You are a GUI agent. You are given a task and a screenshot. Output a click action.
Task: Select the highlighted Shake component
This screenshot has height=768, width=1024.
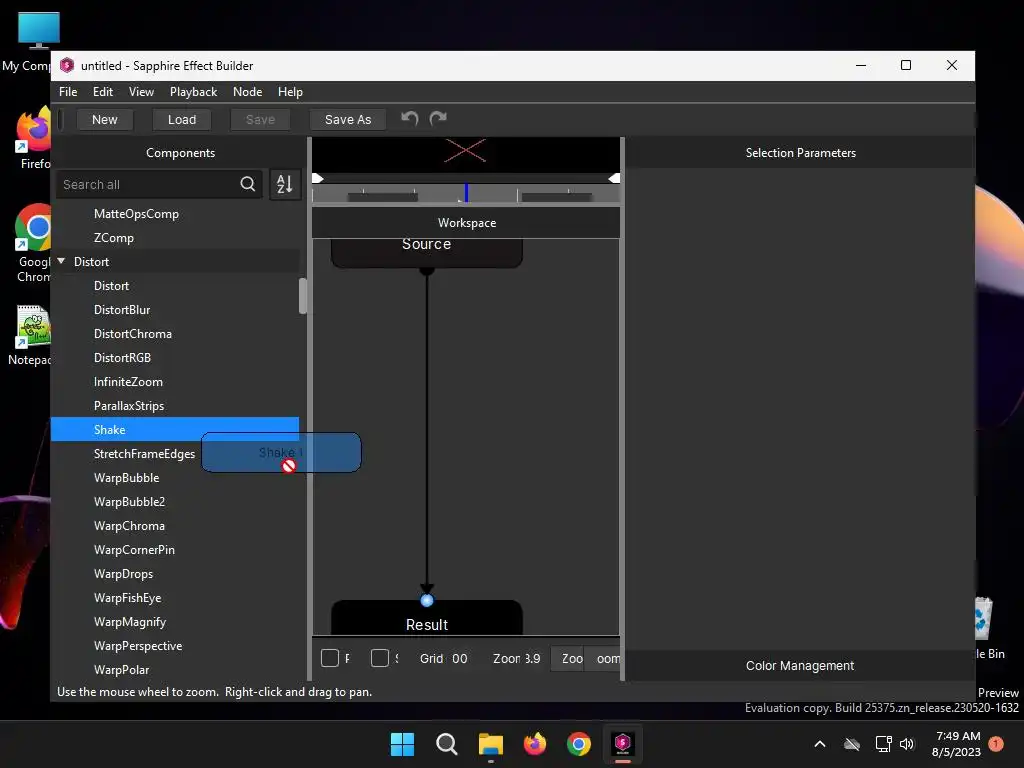(x=175, y=429)
